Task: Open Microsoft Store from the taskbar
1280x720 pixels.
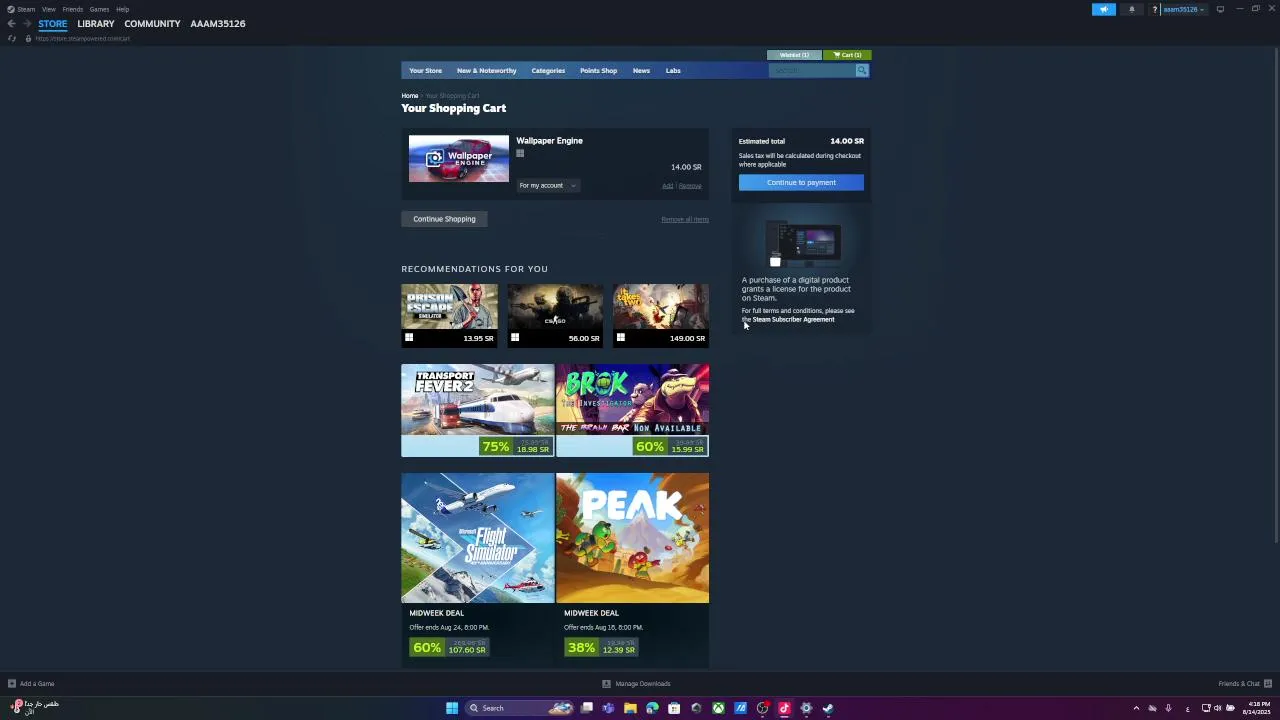Action: click(x=674, y=708)
